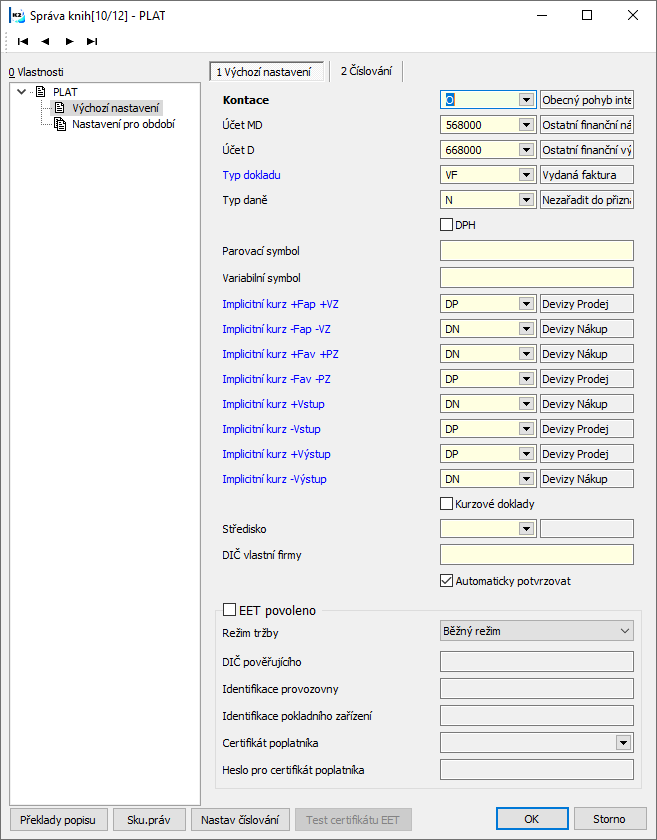This screenshot has height=840, width=657.
Task: Click the Parovací symbol input field
Action: (x=536, y=251)
